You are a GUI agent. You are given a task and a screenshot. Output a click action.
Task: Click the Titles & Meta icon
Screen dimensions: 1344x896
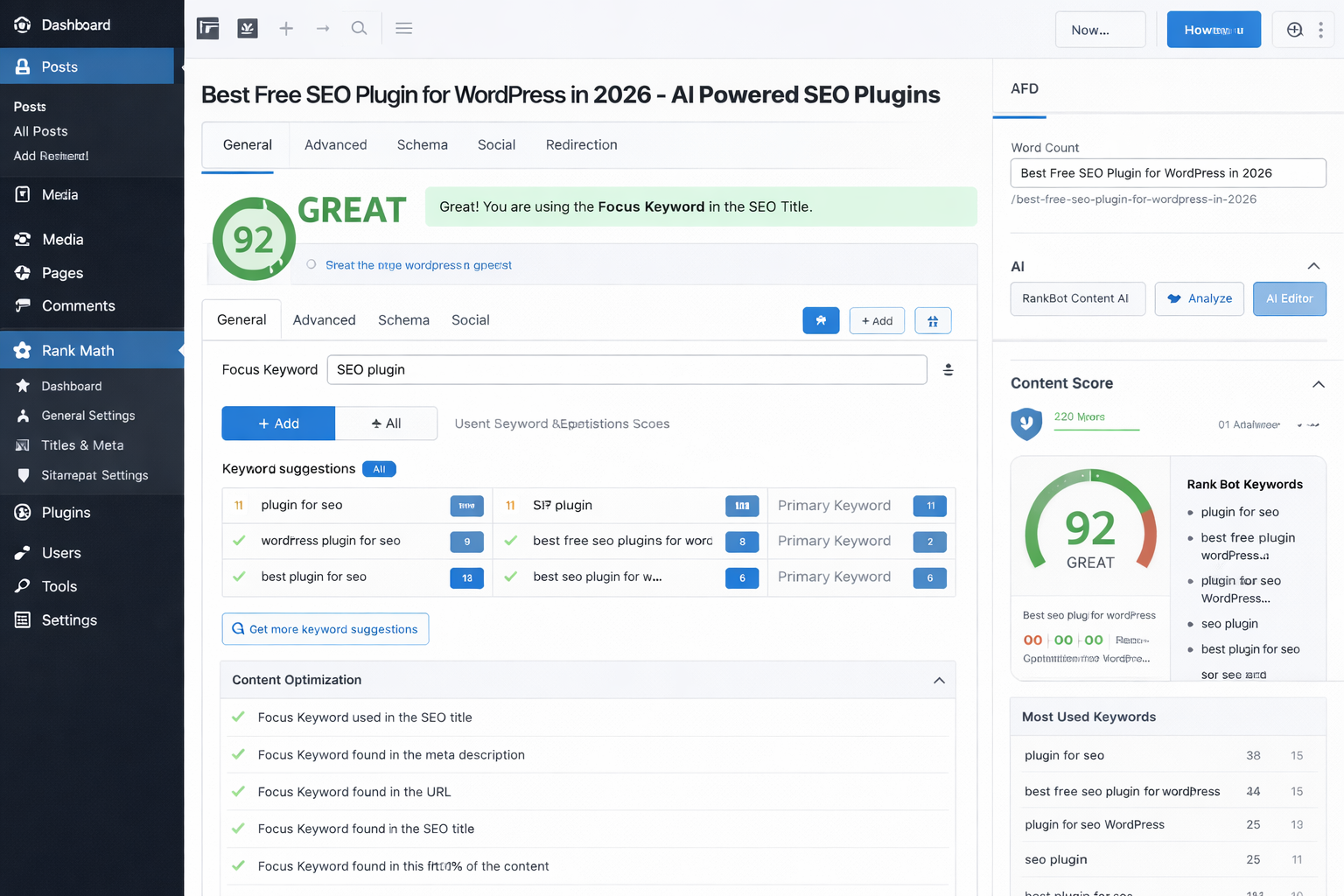[23, 445]
